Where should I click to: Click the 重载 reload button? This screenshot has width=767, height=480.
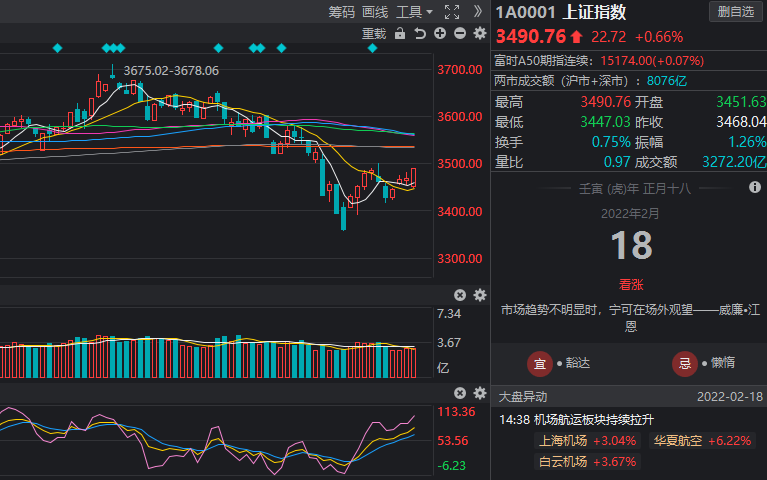[374, 33]
